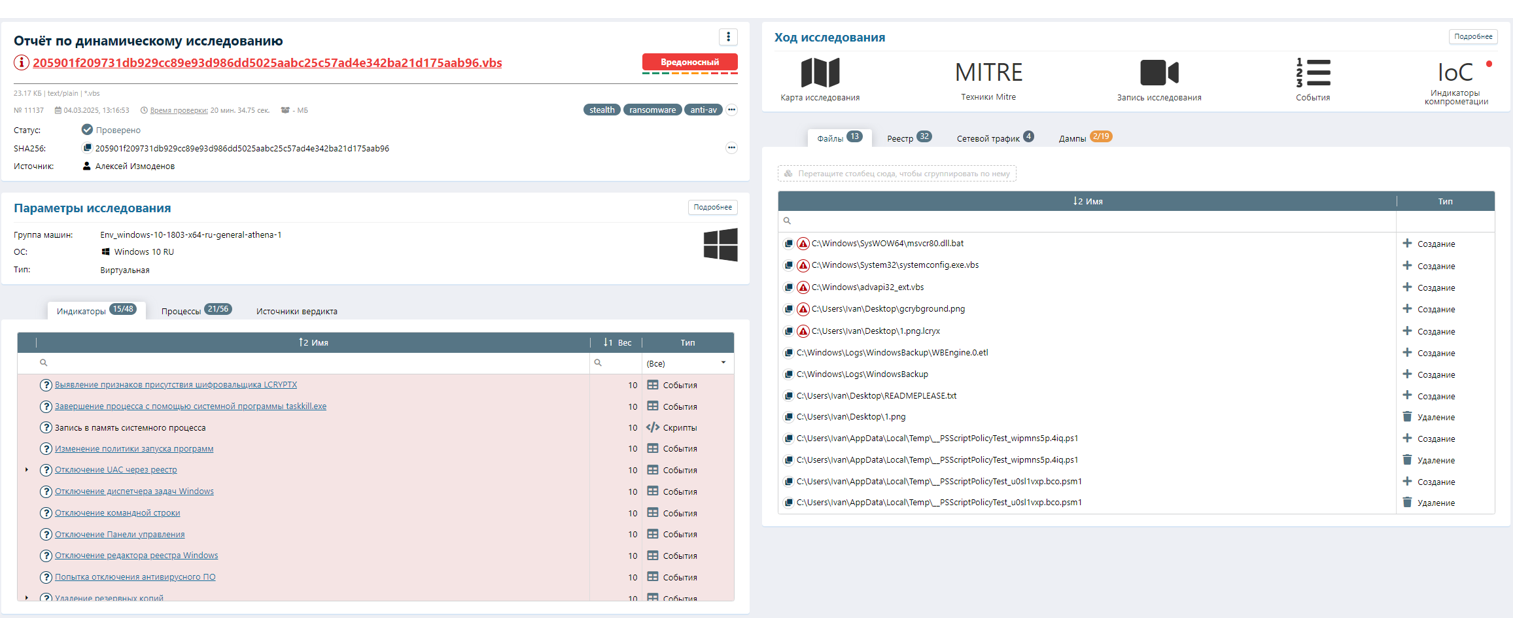This screenshot has height=618, width=1513.
Task: Open the malicious .vbs file hash link
Action: click(x=267, y=63)
